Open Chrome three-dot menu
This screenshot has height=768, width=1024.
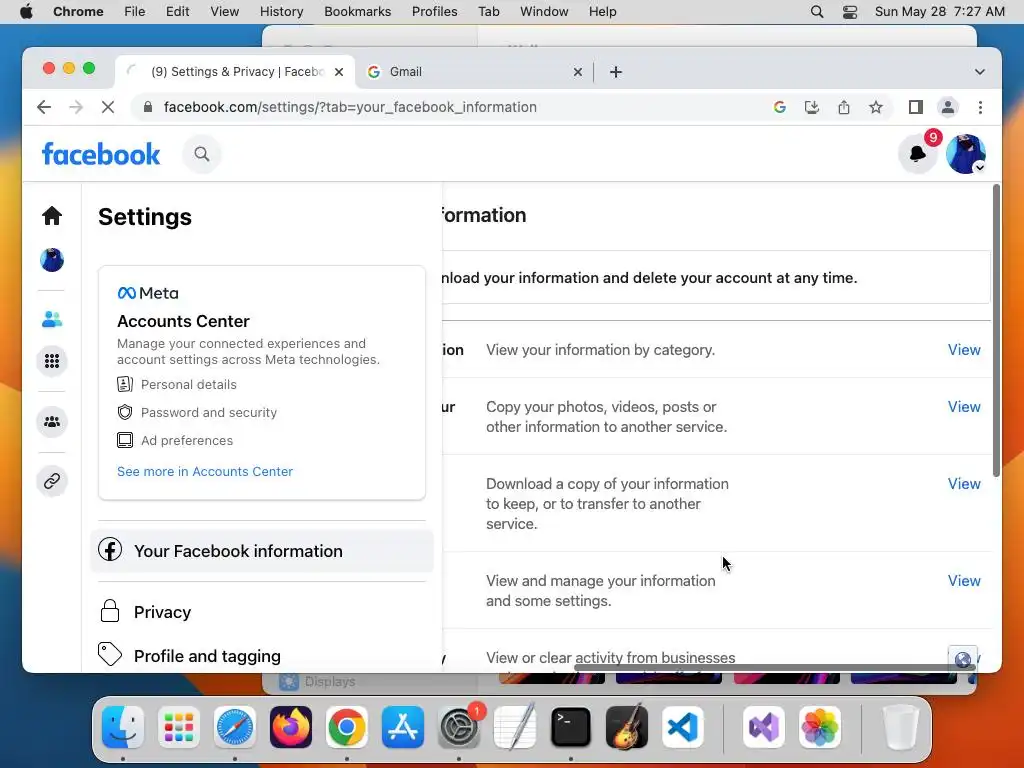[980, 107]
